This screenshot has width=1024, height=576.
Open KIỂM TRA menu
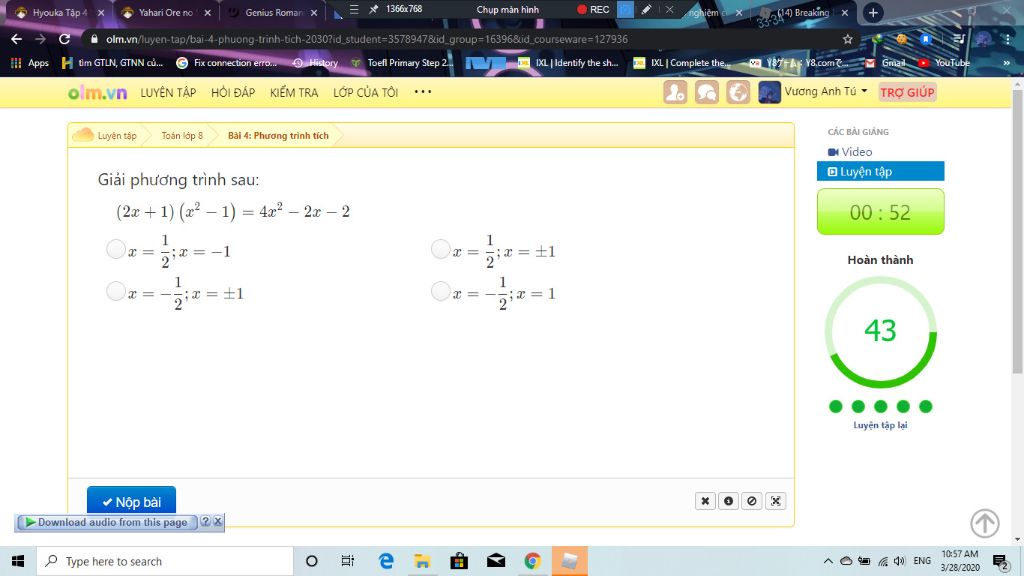click(294, 93)
